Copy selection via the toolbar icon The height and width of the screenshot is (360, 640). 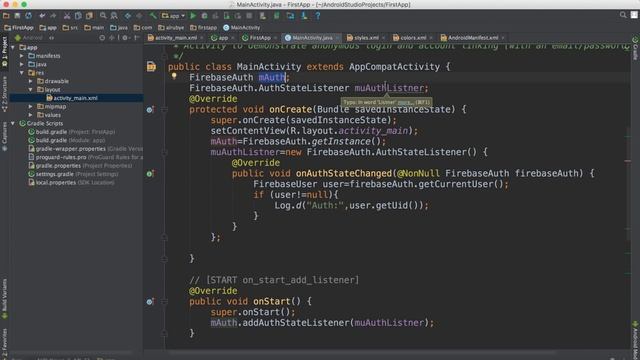(x=78, y=16)
